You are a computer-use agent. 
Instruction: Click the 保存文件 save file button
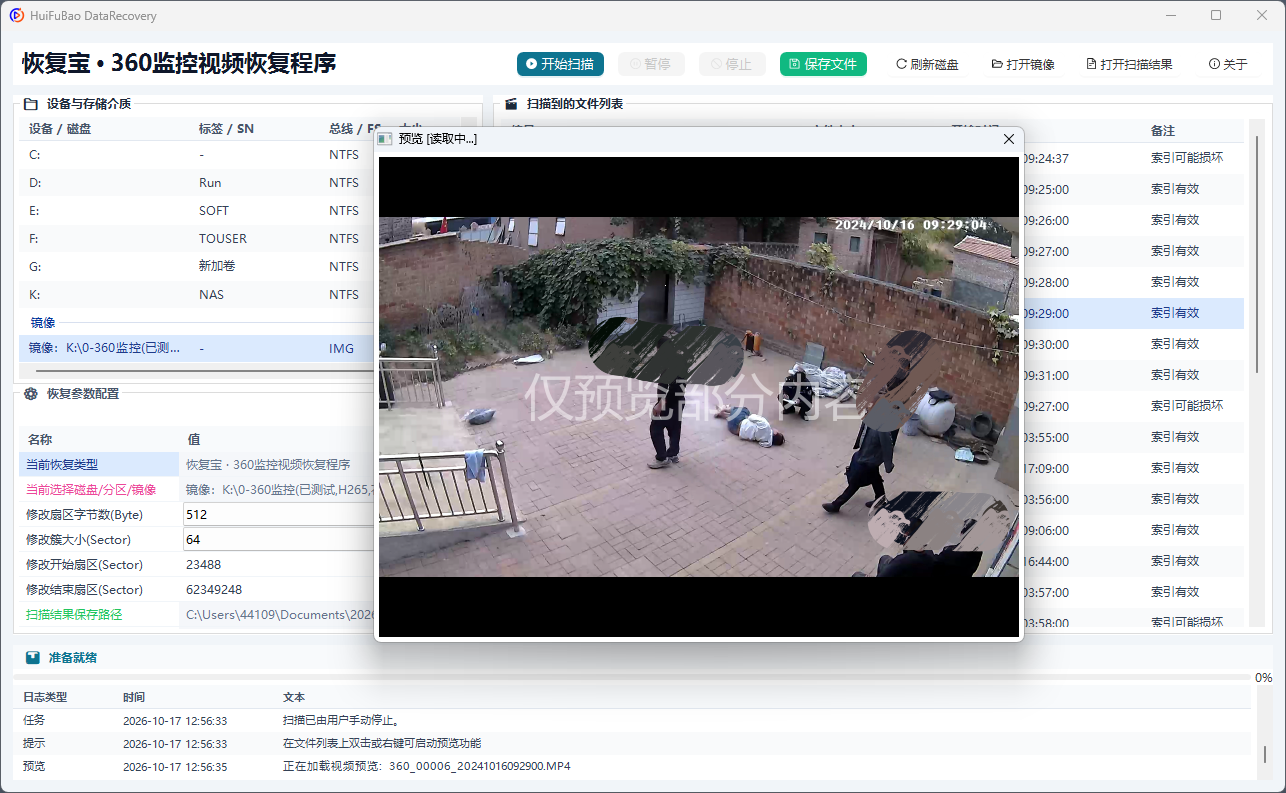pos(823,64)
